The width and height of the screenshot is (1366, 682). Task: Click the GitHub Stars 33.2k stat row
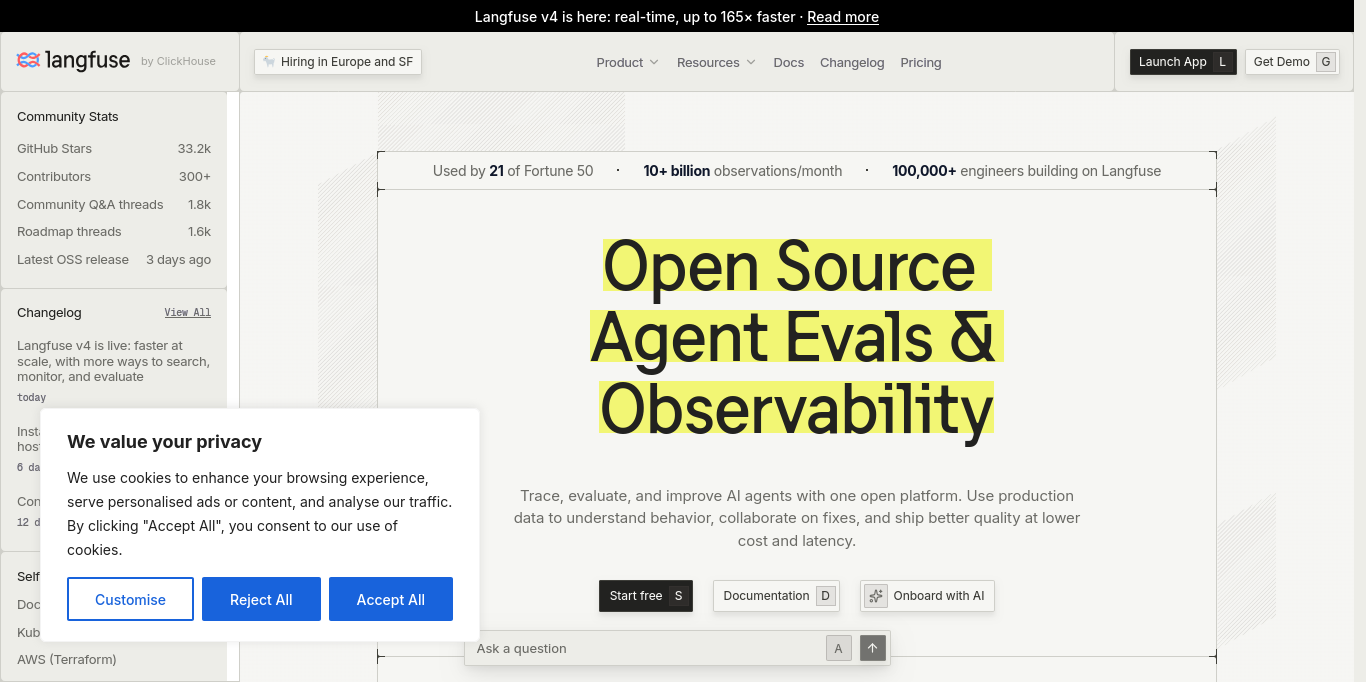coord(114,149)
